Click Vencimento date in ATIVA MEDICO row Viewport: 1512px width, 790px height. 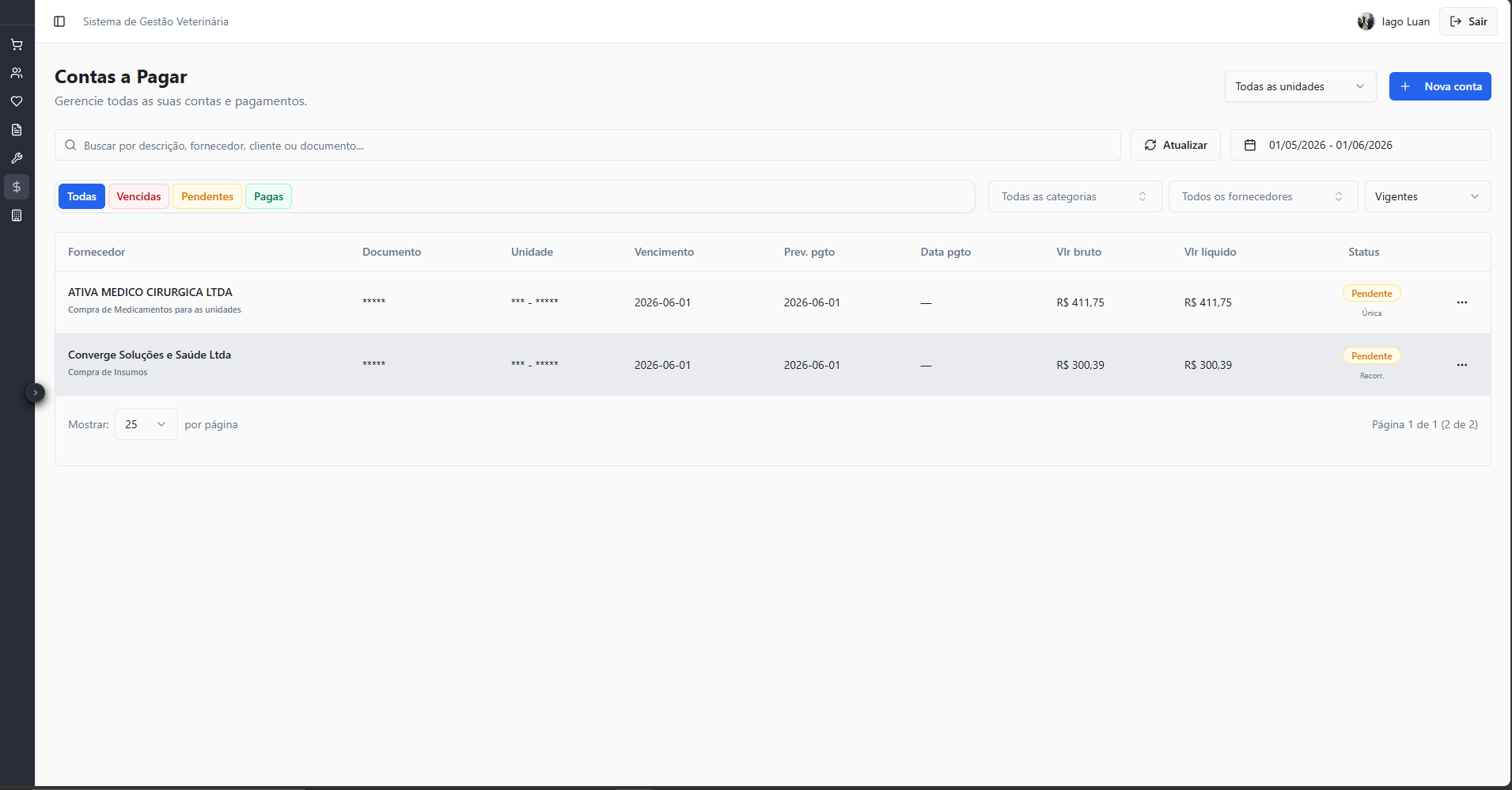[662, 302]
